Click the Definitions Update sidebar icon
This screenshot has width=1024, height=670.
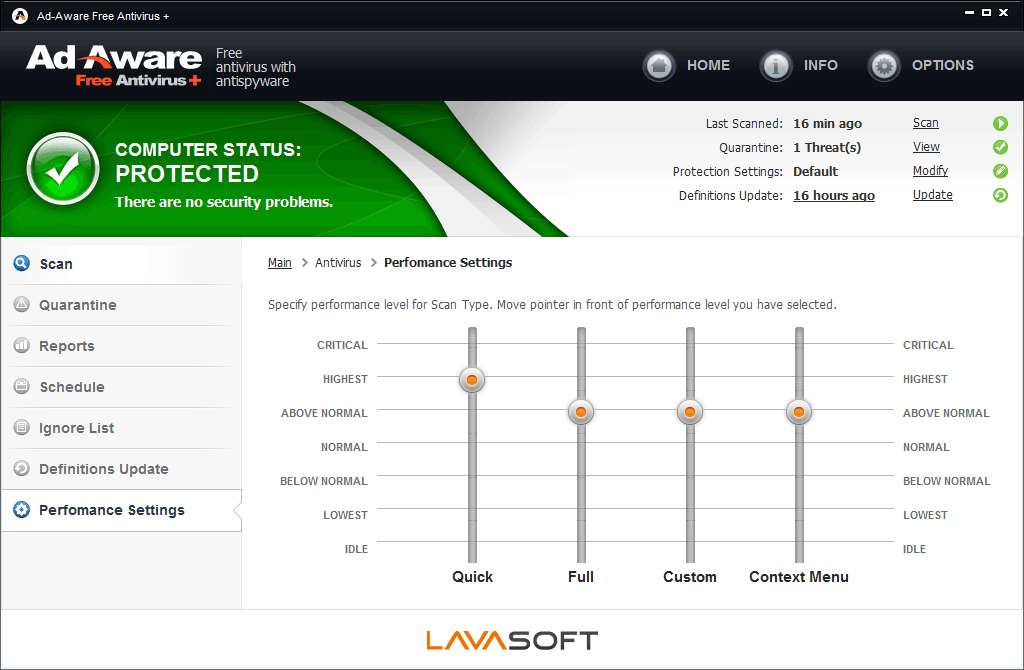22,469
